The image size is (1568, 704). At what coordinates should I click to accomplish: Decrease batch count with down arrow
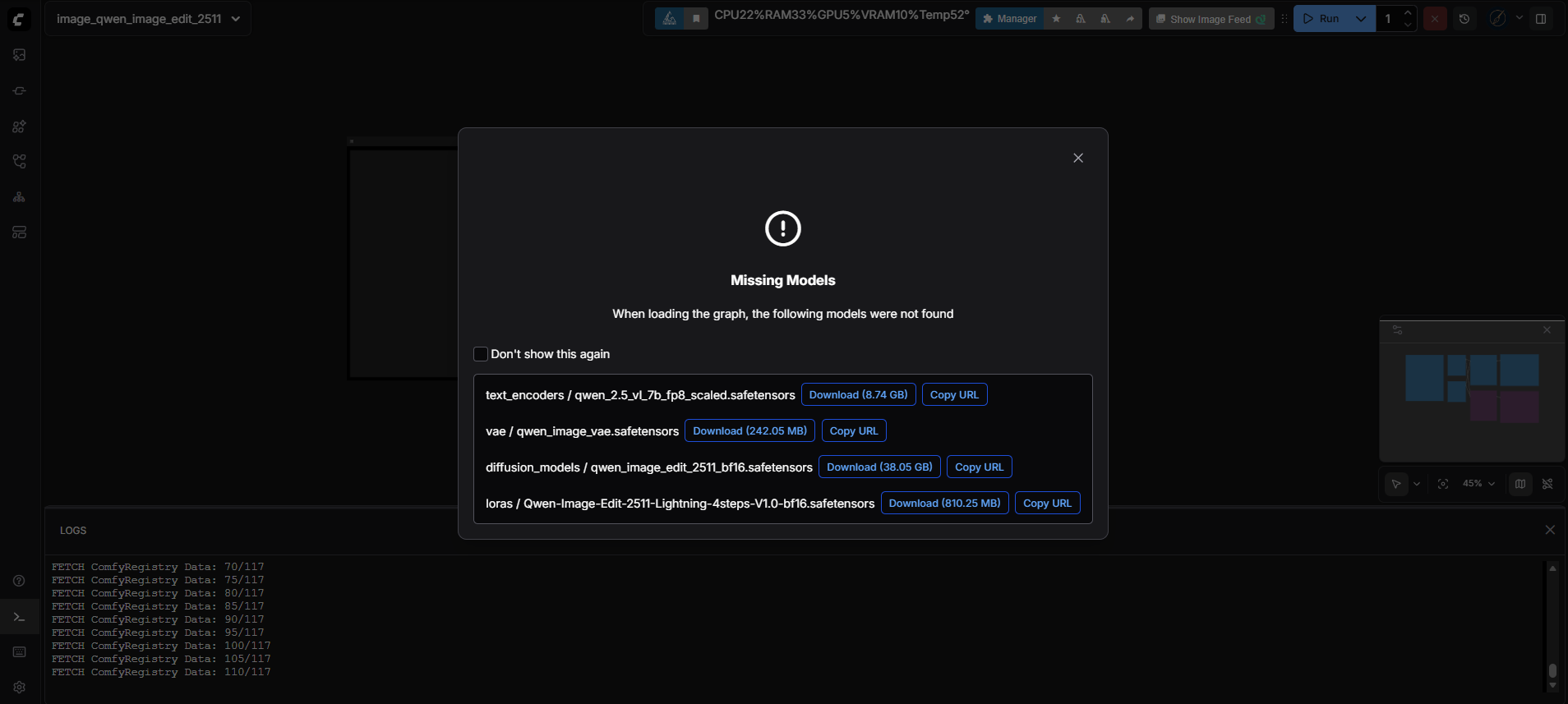[1408, 25]
